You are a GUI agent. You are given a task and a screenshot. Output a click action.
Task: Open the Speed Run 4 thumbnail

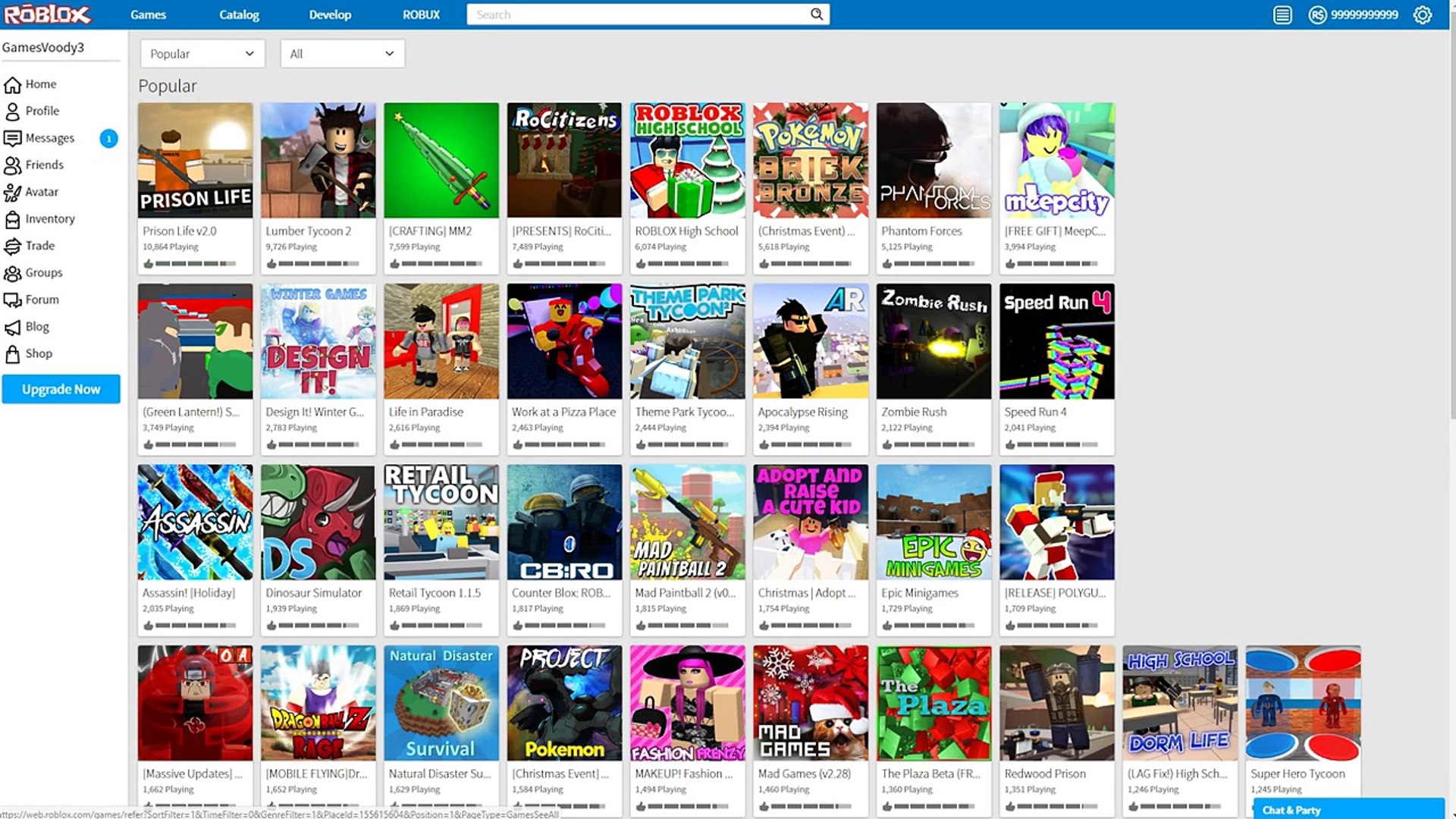[x=1056, y=341]
